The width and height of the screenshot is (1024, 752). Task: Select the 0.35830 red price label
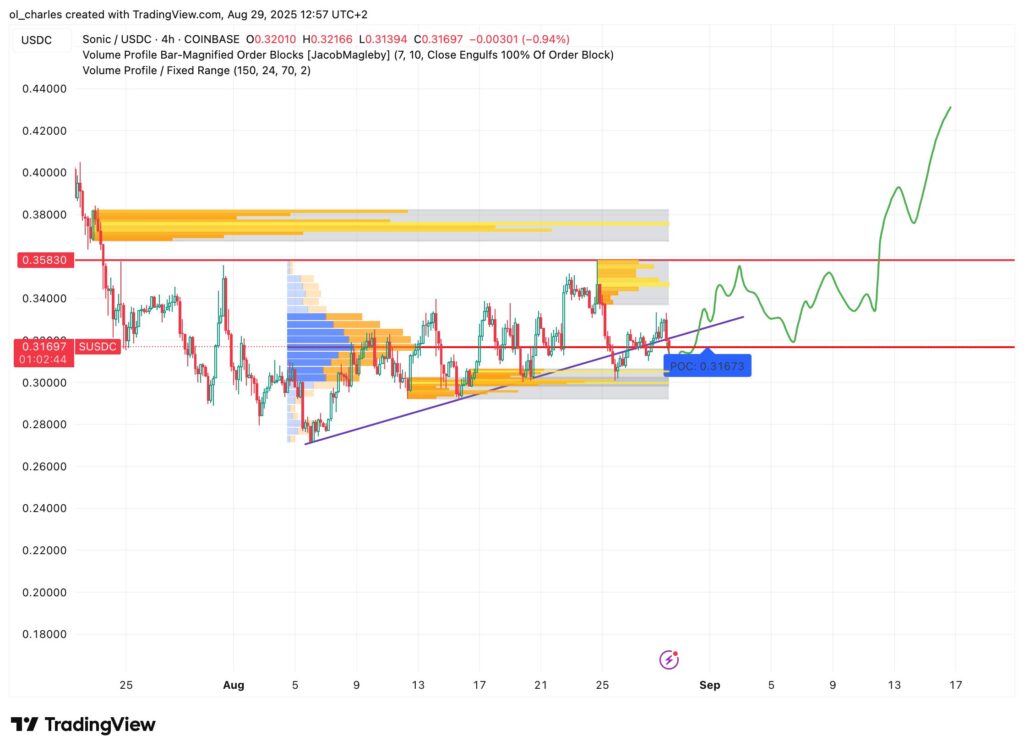click(43, 260)
